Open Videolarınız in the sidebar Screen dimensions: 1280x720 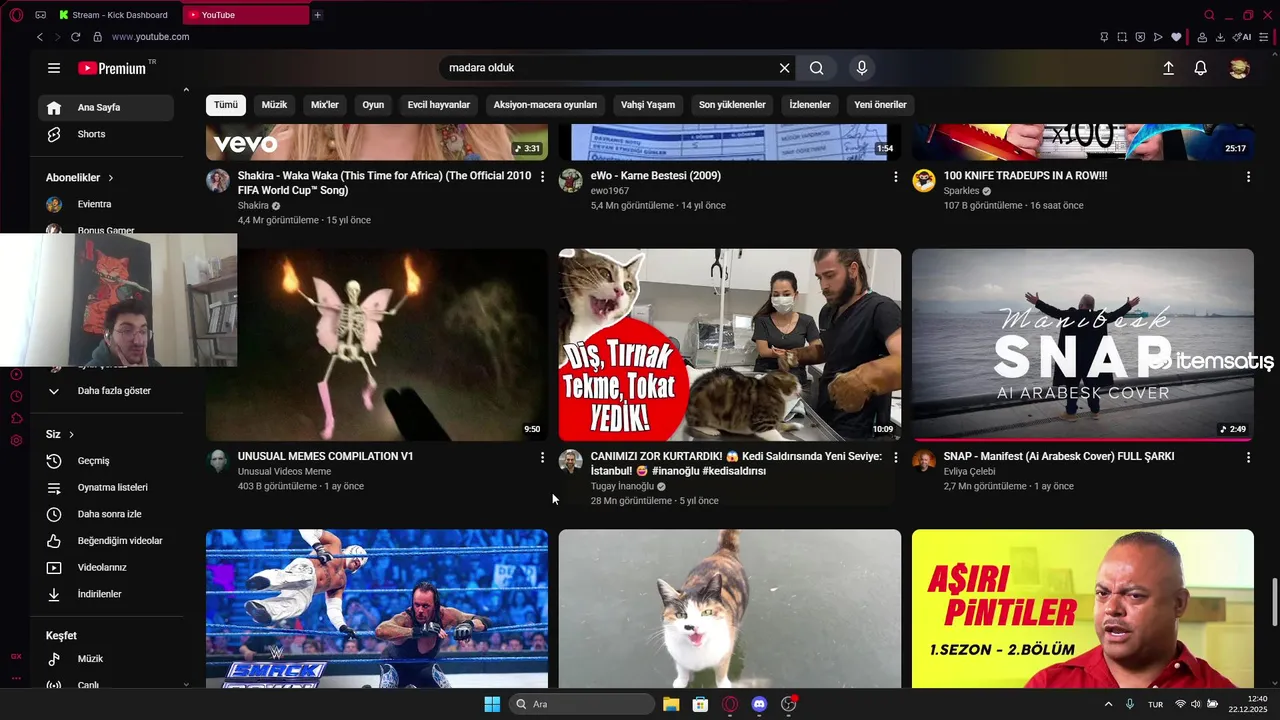coord(106,568)
